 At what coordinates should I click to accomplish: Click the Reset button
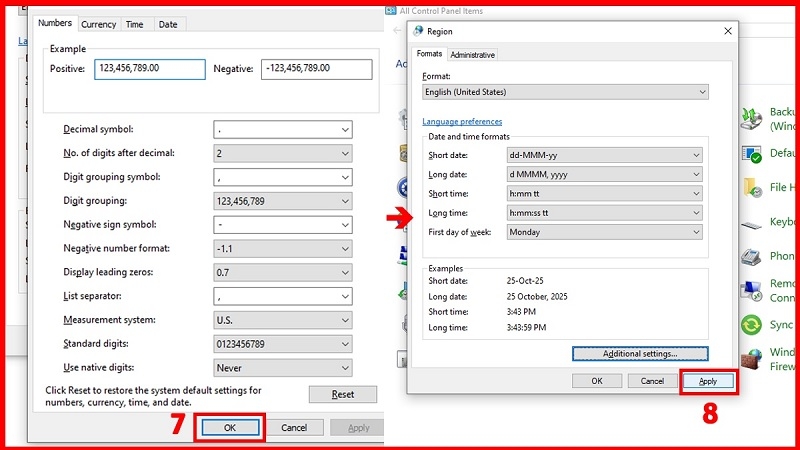[343, 394]
